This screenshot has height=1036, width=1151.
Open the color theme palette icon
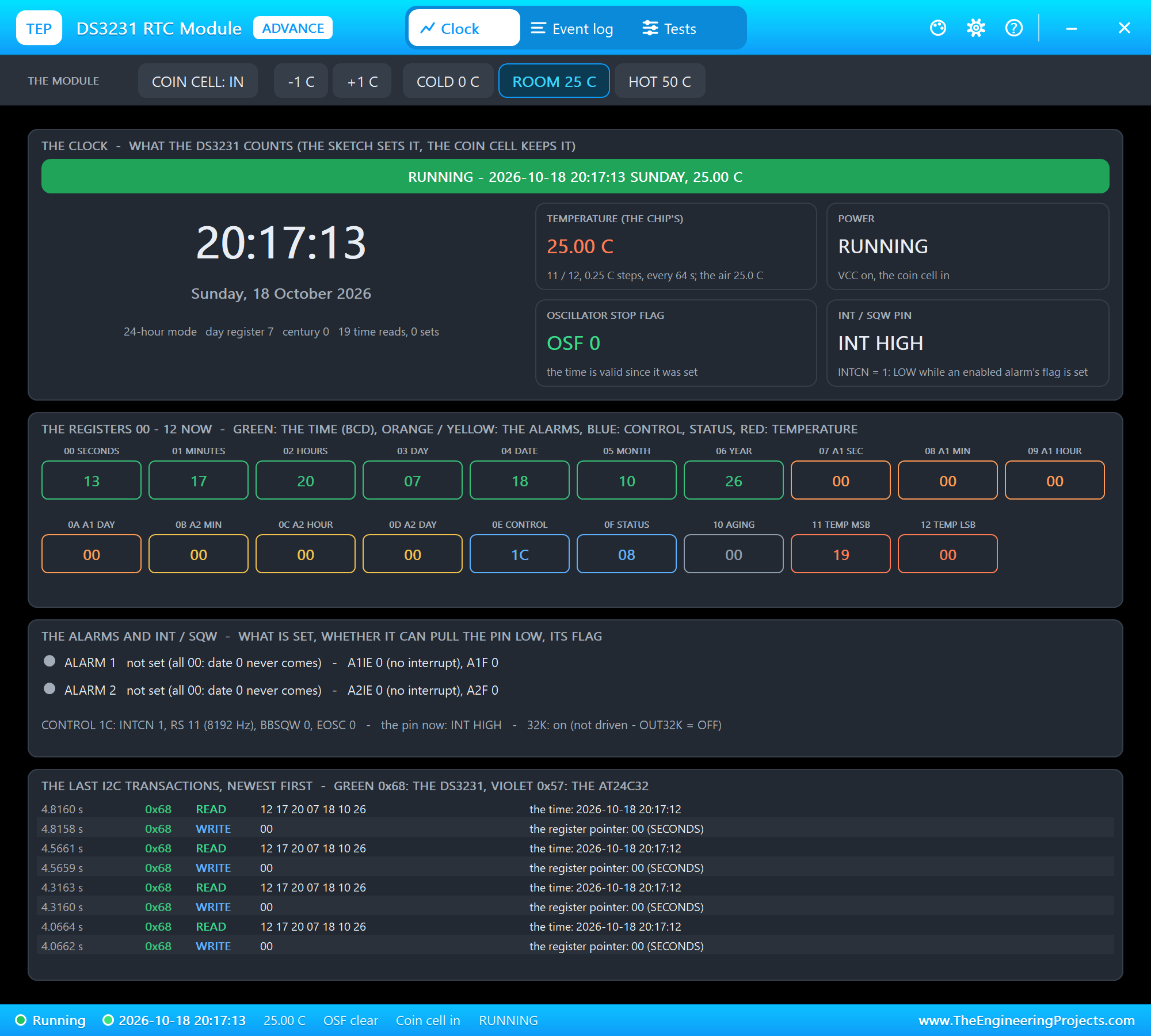(x=938, y=28)
